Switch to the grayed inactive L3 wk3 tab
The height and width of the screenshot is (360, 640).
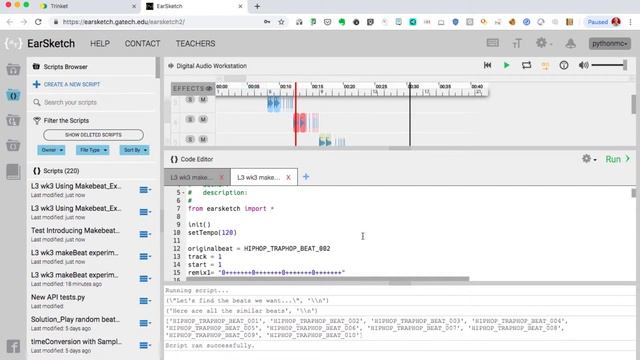191,177
